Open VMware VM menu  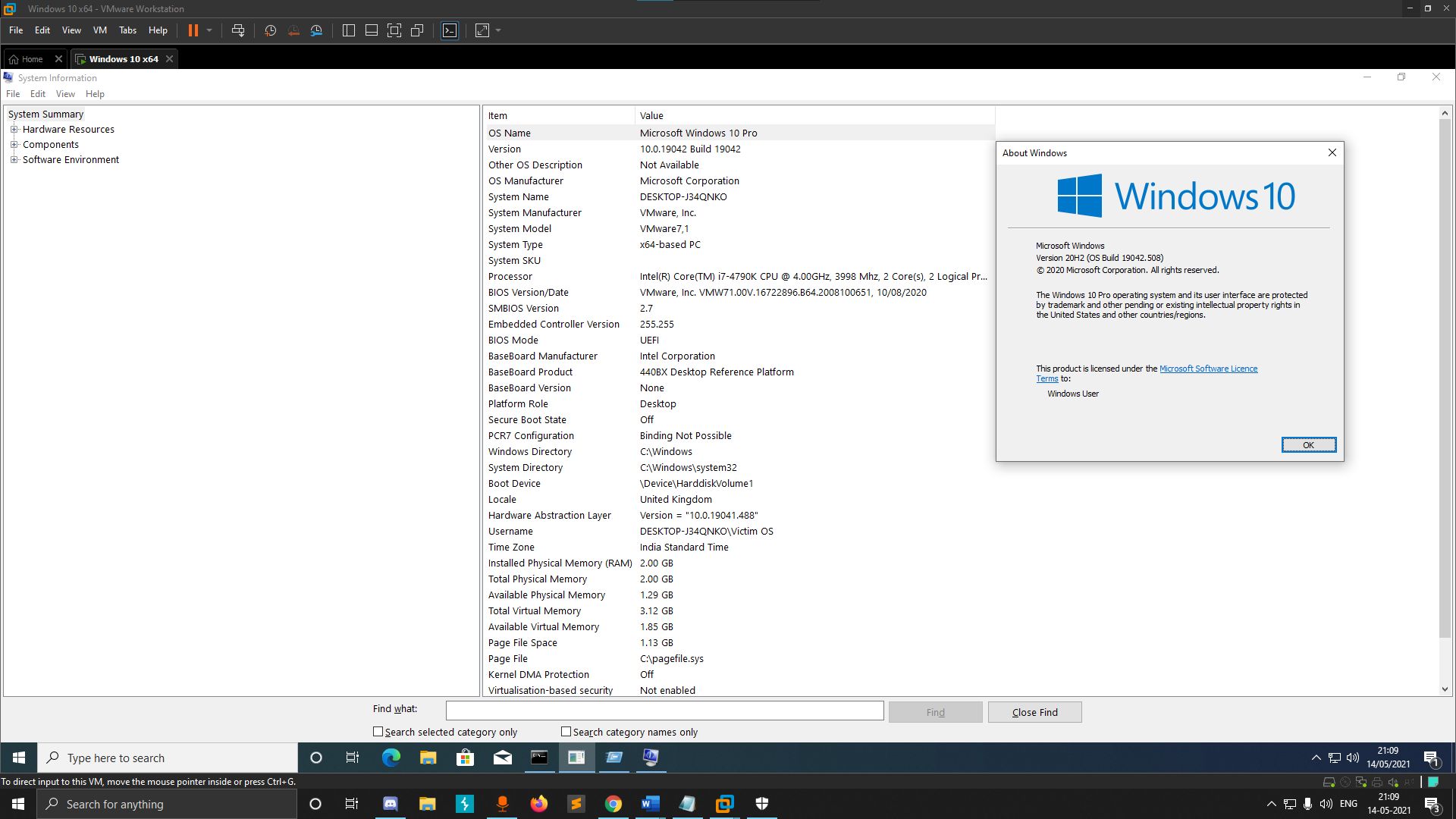coord(100,30)
